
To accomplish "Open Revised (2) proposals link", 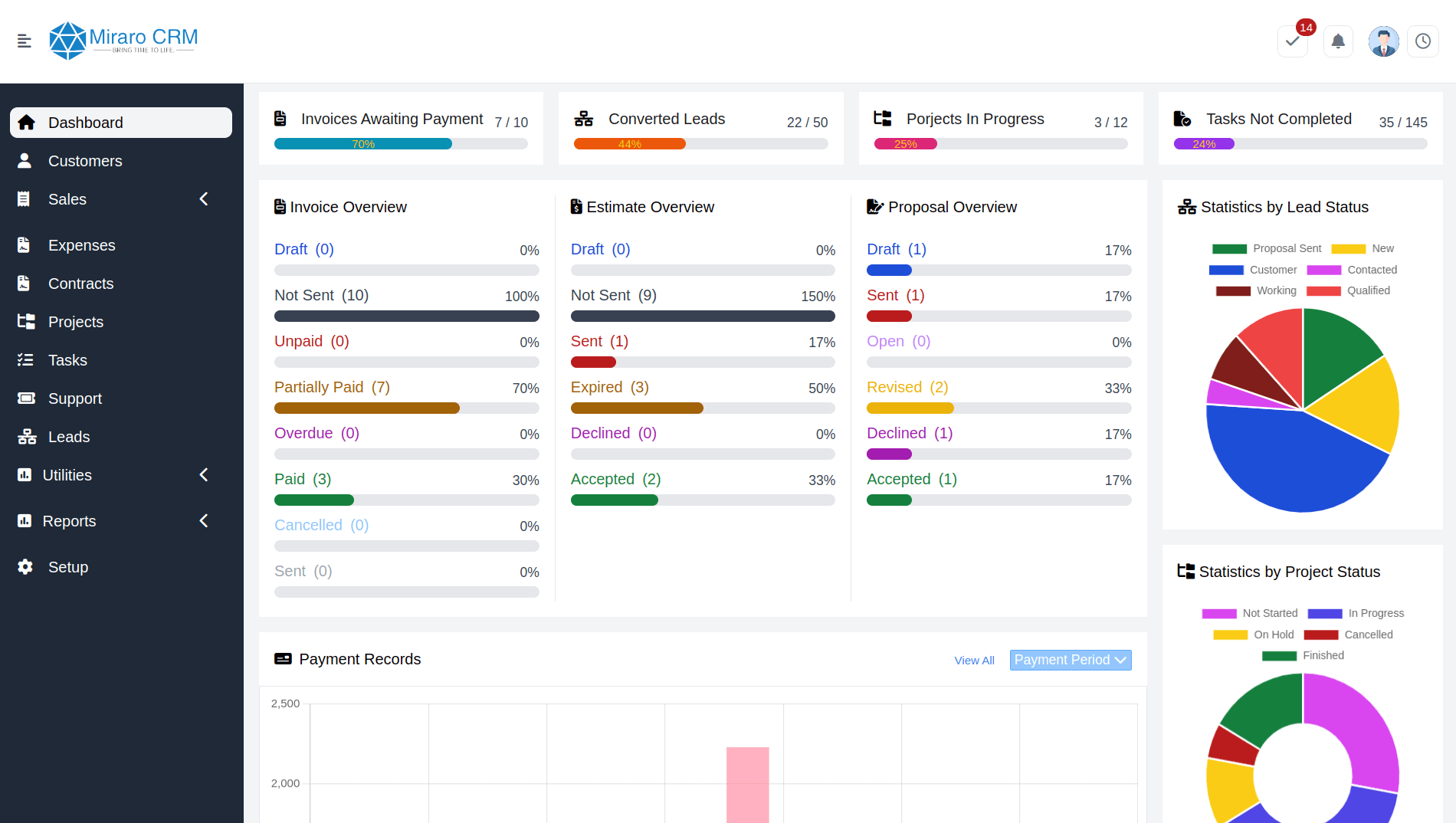I will point(907,387).
